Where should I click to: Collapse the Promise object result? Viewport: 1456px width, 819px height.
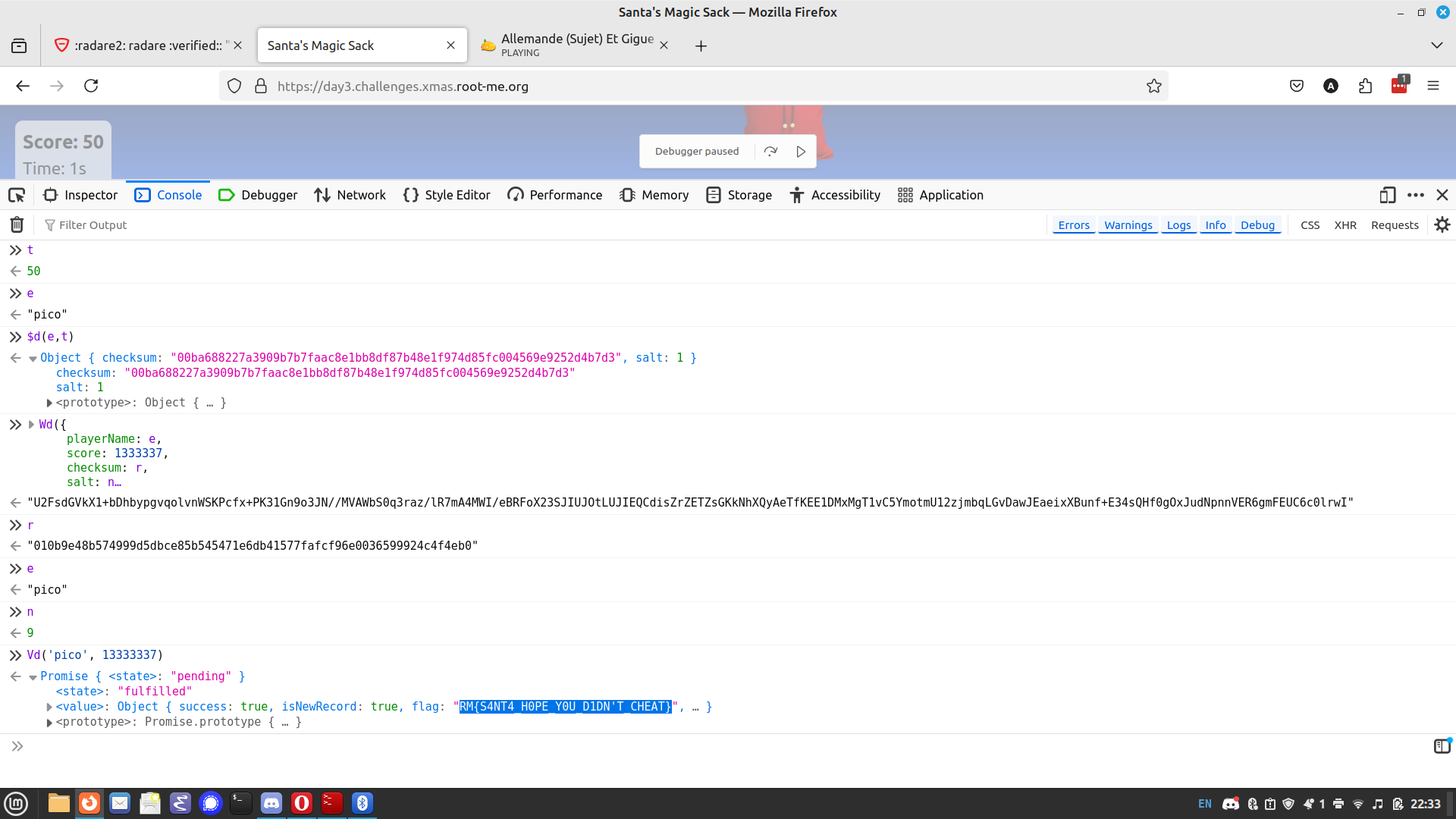click(x=33, y=677)
